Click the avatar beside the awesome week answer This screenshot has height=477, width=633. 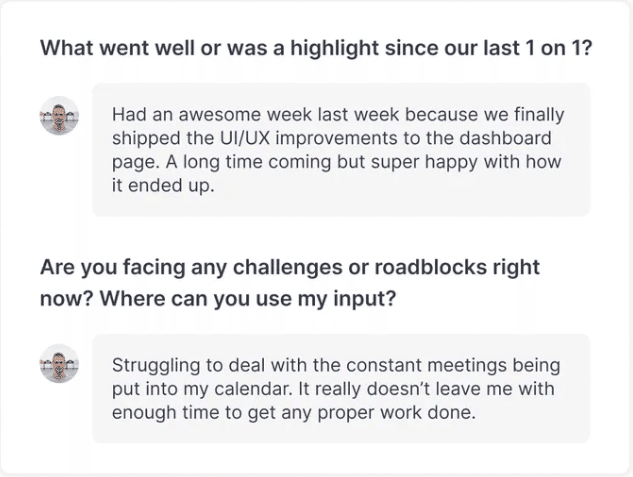(x=59, y=115)
